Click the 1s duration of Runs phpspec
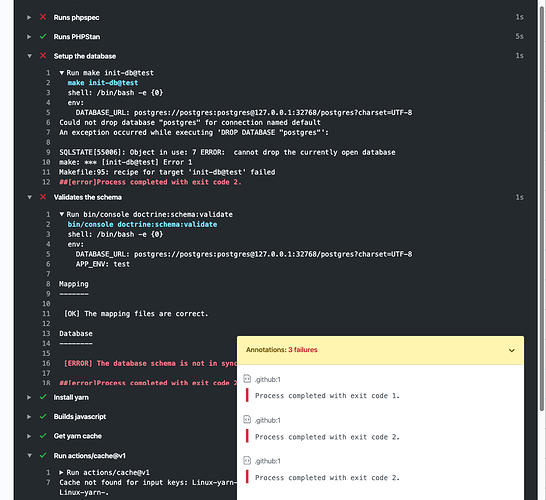Viewport: 546px width, 500px height. coord(519,17)
